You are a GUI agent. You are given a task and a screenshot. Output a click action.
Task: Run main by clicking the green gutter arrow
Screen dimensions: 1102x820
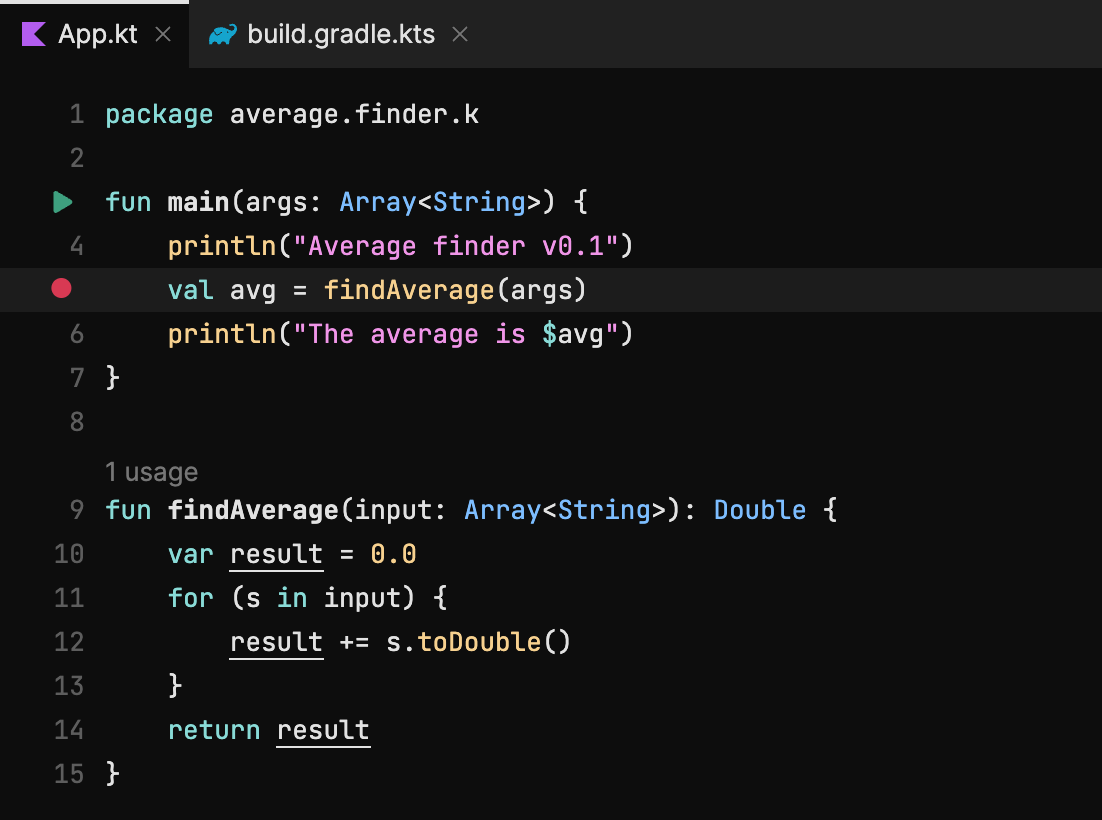tap(62, 202)
